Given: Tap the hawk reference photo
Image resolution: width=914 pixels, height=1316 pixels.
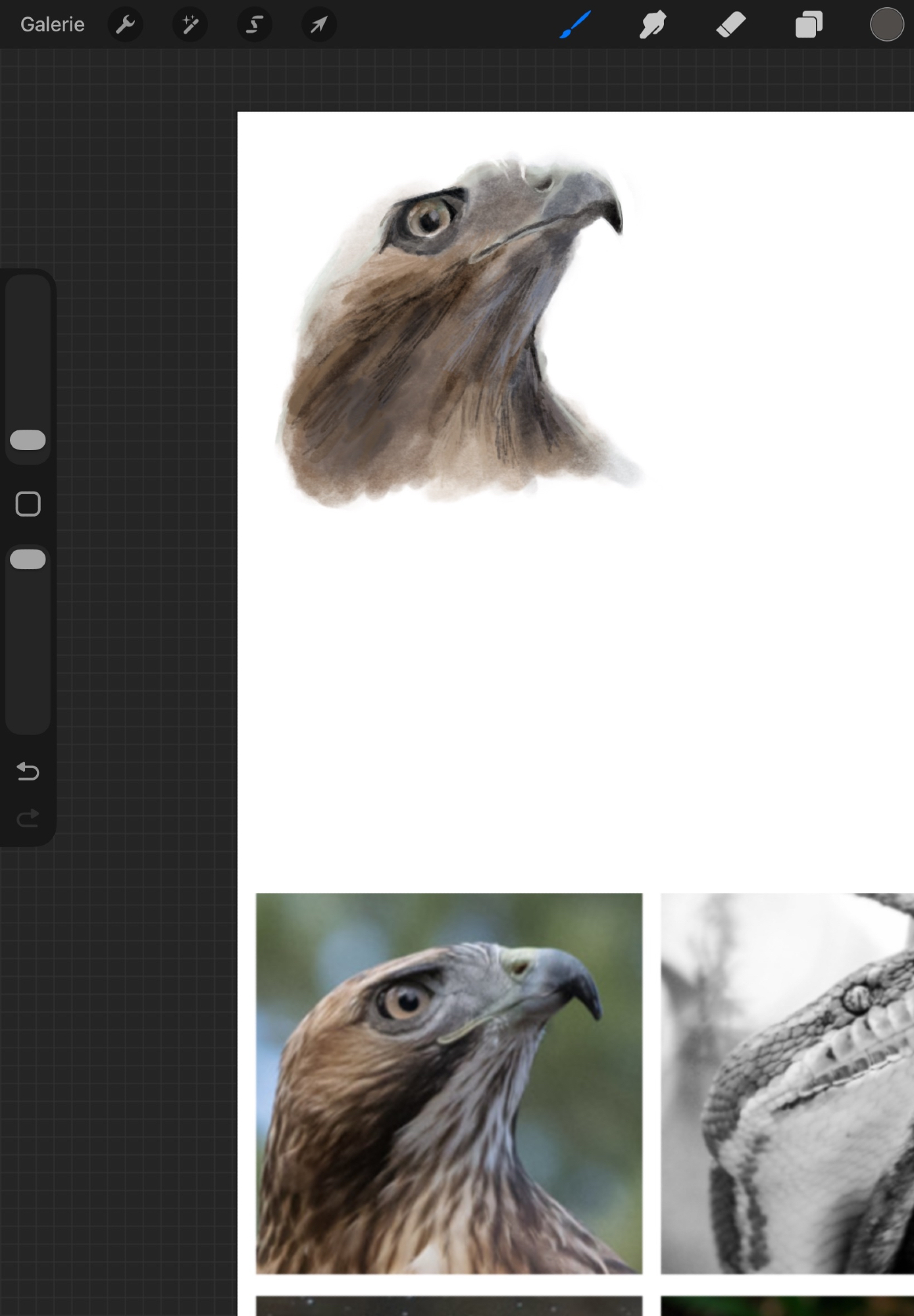Looking at the screenshot, I should (449, 1083).
